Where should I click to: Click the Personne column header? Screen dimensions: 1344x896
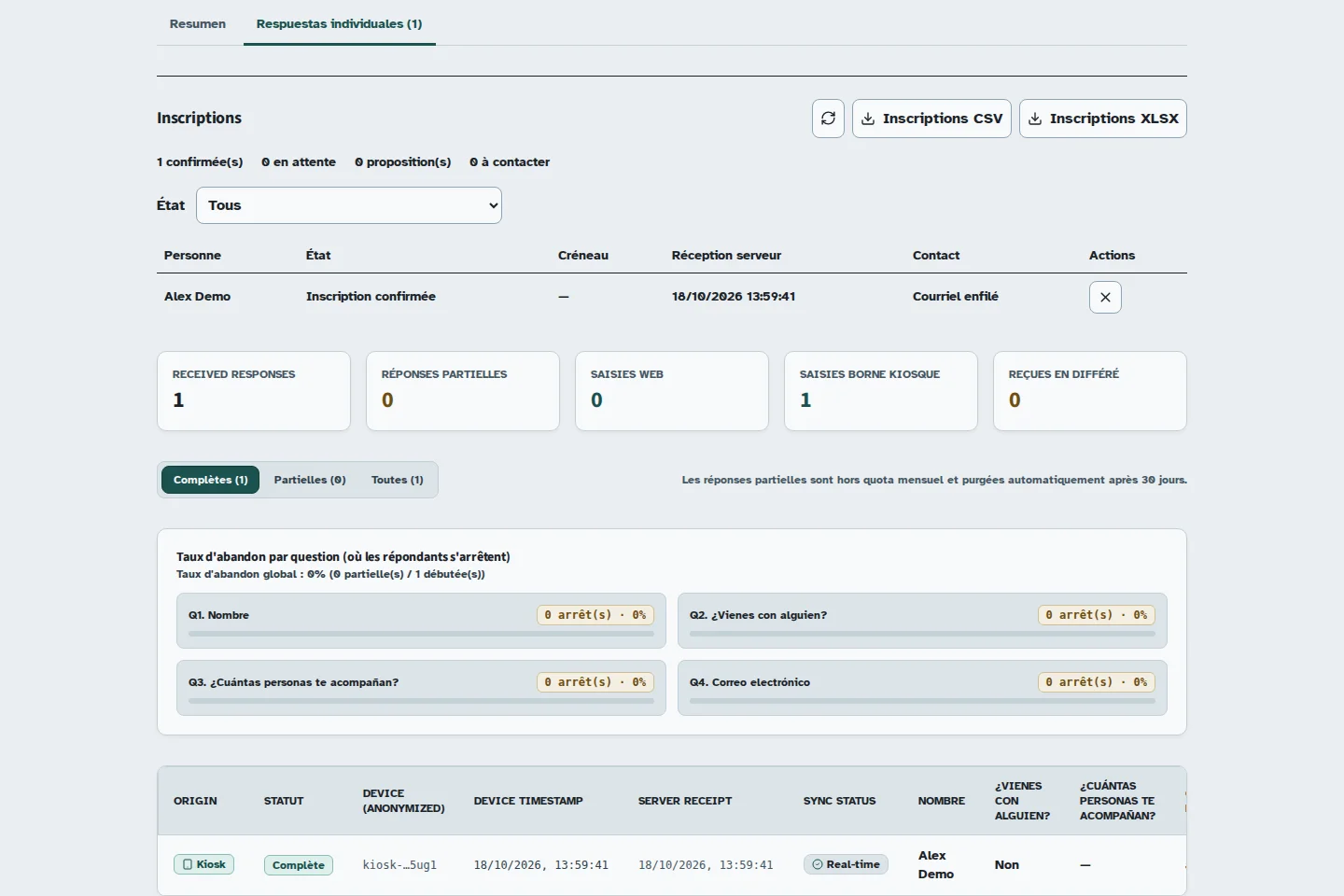click(x=192, y=255)
